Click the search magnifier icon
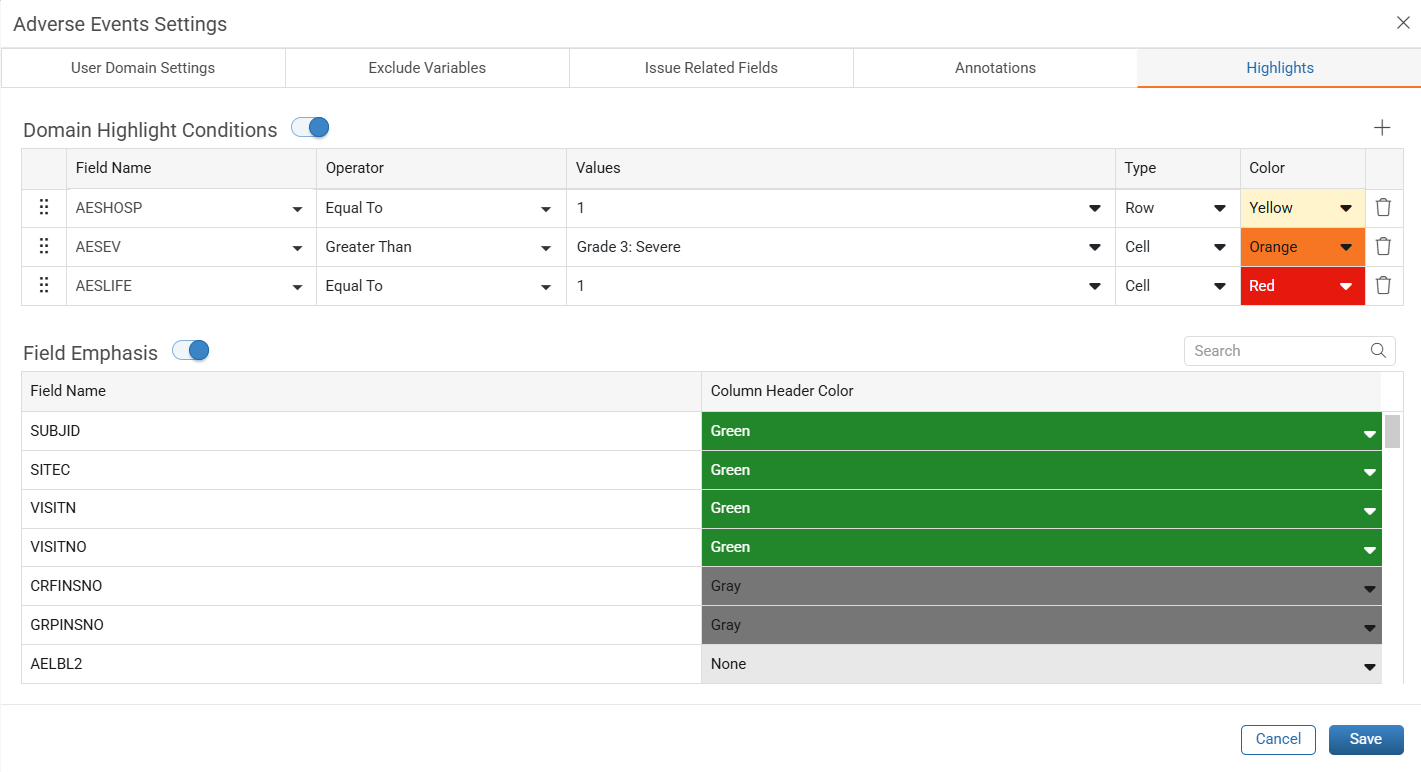The image size is (1421, 772). [1378, 351]
